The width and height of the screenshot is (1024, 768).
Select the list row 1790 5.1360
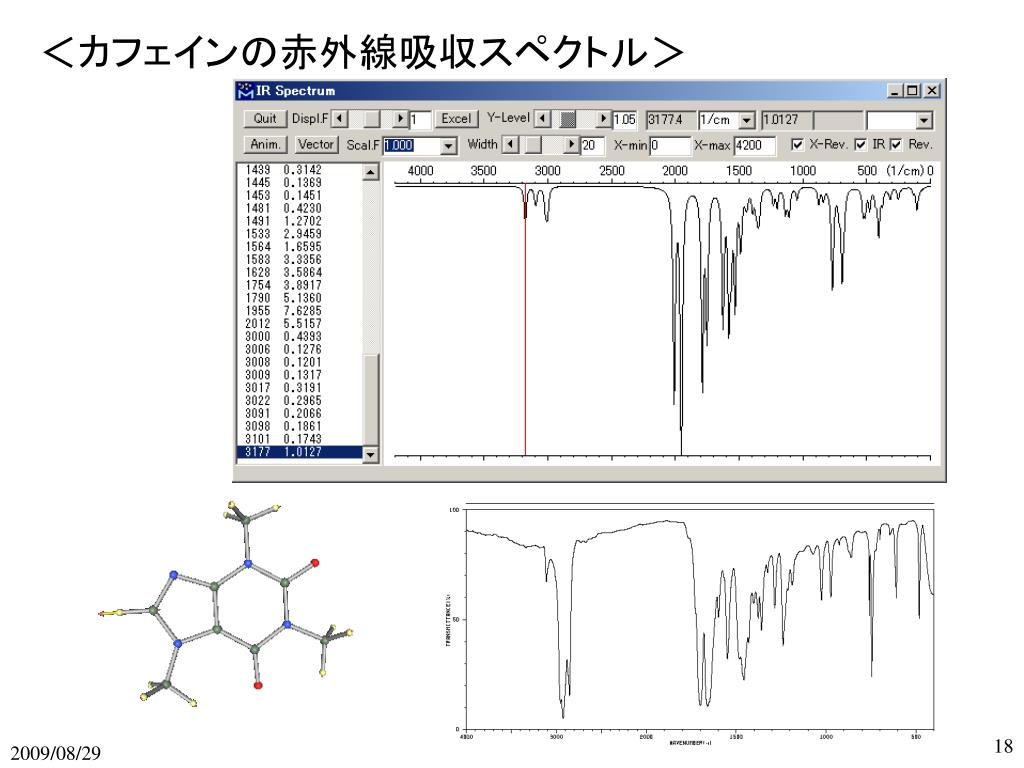click(300, 298)
